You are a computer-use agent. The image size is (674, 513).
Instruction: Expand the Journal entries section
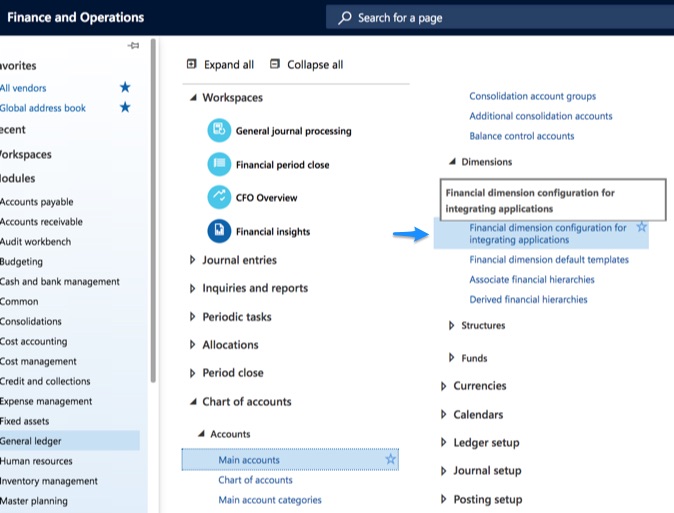pyautogui.click(x=193, y=260)
